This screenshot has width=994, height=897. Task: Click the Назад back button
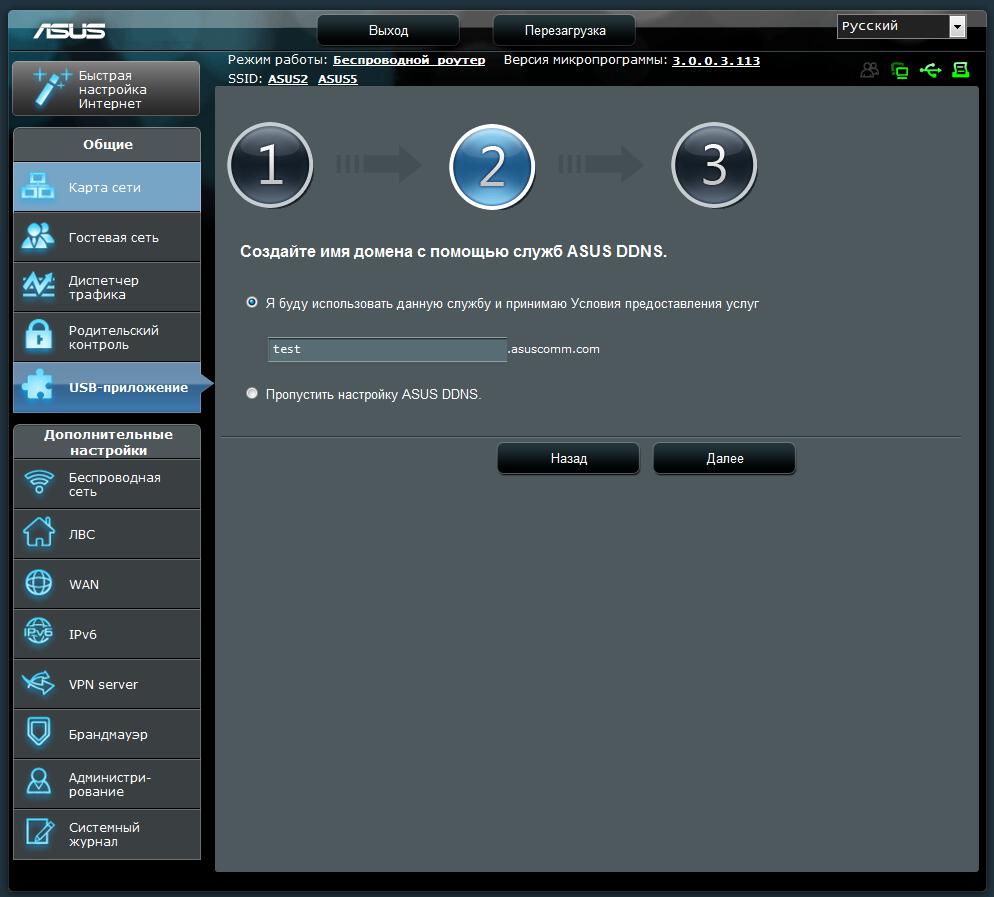tap(569, 458)
